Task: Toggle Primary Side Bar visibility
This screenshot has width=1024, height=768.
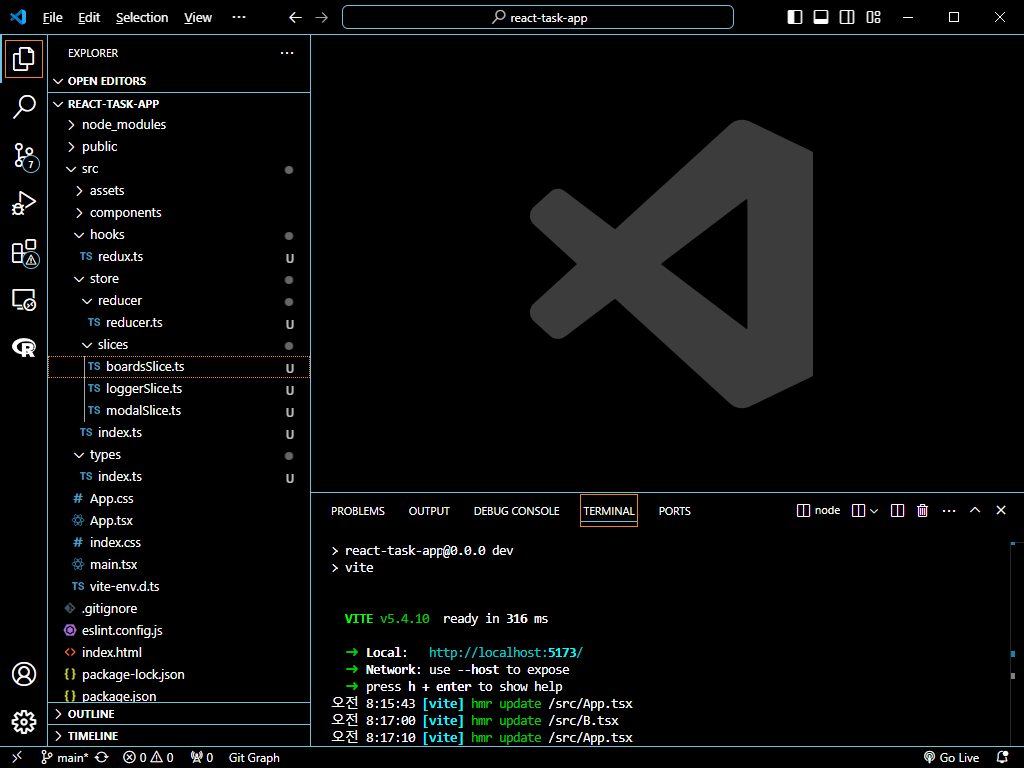Action: coord(795,18)
